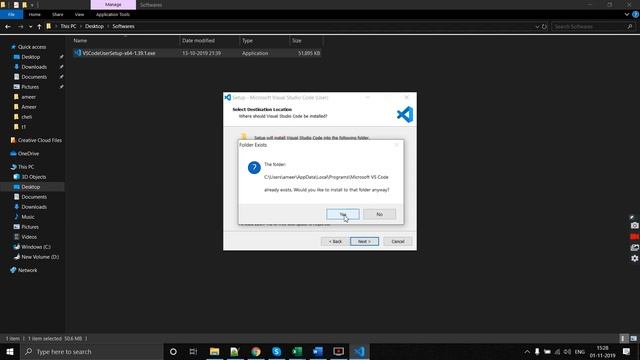
Task: Refresh the Softwares folder
Action: [544, 27]
